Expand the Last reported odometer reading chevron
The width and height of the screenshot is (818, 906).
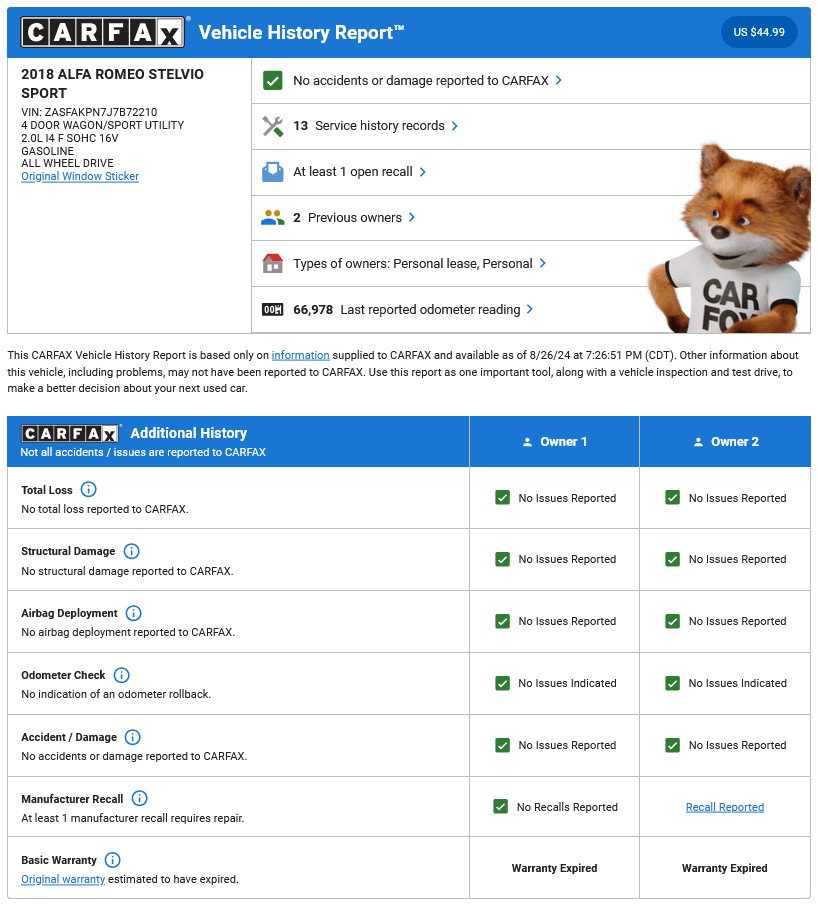click(530, 310)
